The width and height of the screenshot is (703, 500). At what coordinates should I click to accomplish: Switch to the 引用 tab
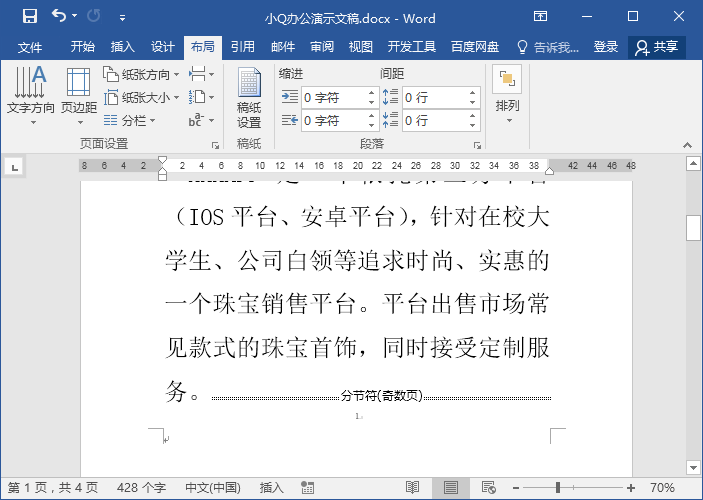(x=243, y=47)
